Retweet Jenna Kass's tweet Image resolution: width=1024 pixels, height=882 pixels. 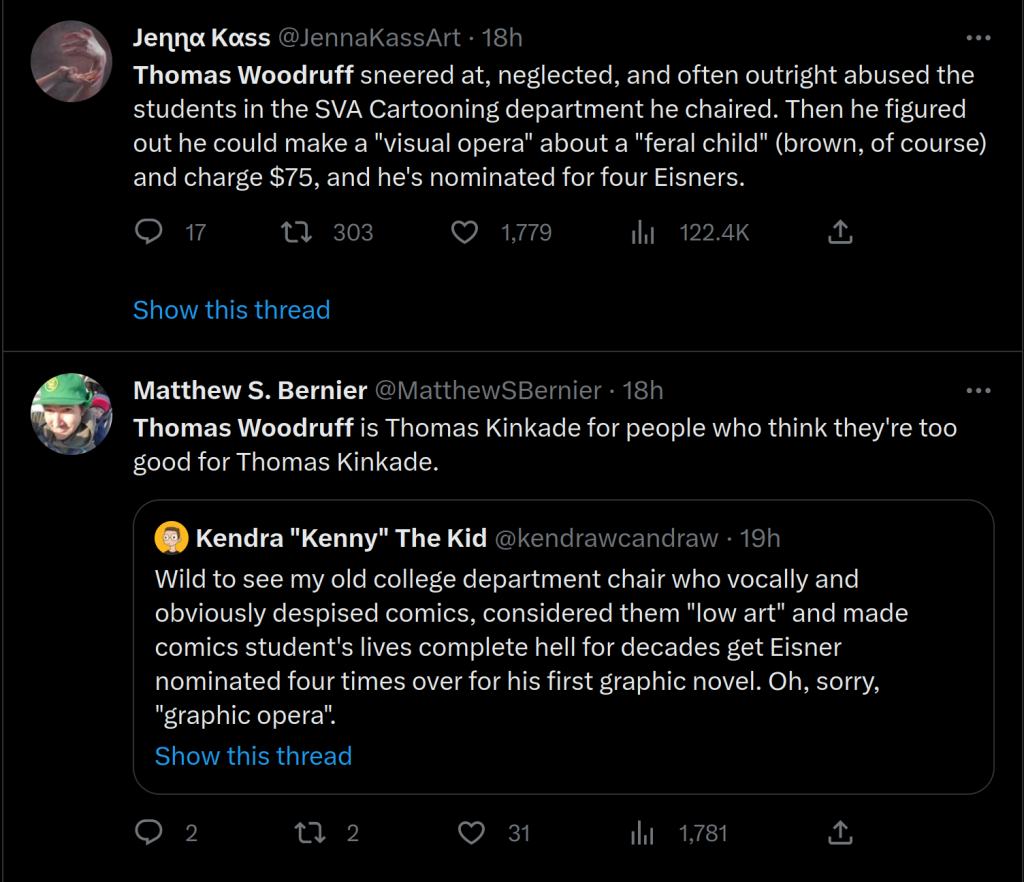point(295,233)
